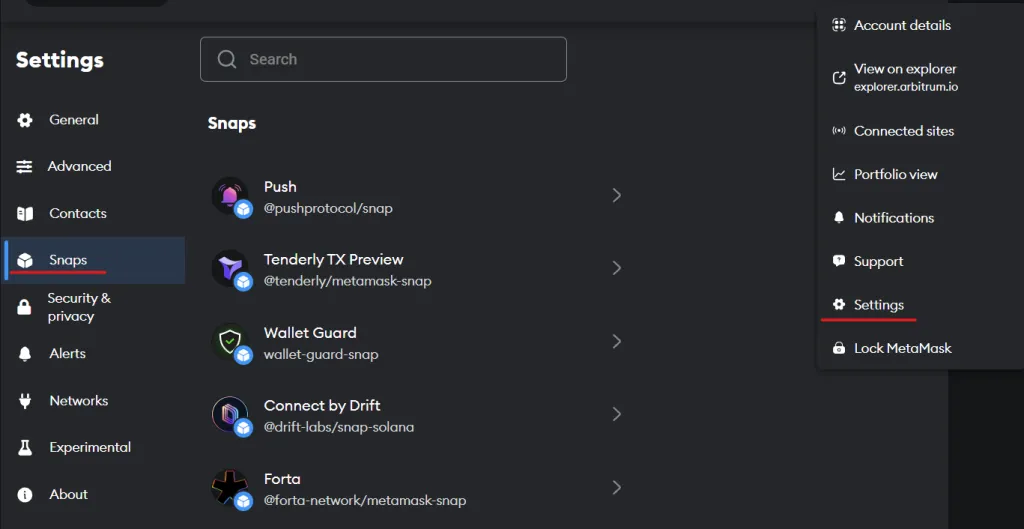This screenshot has height=529, width=1024.
Task: Expand the Wallet Guard chevron arrow
Action: point(616,341)
